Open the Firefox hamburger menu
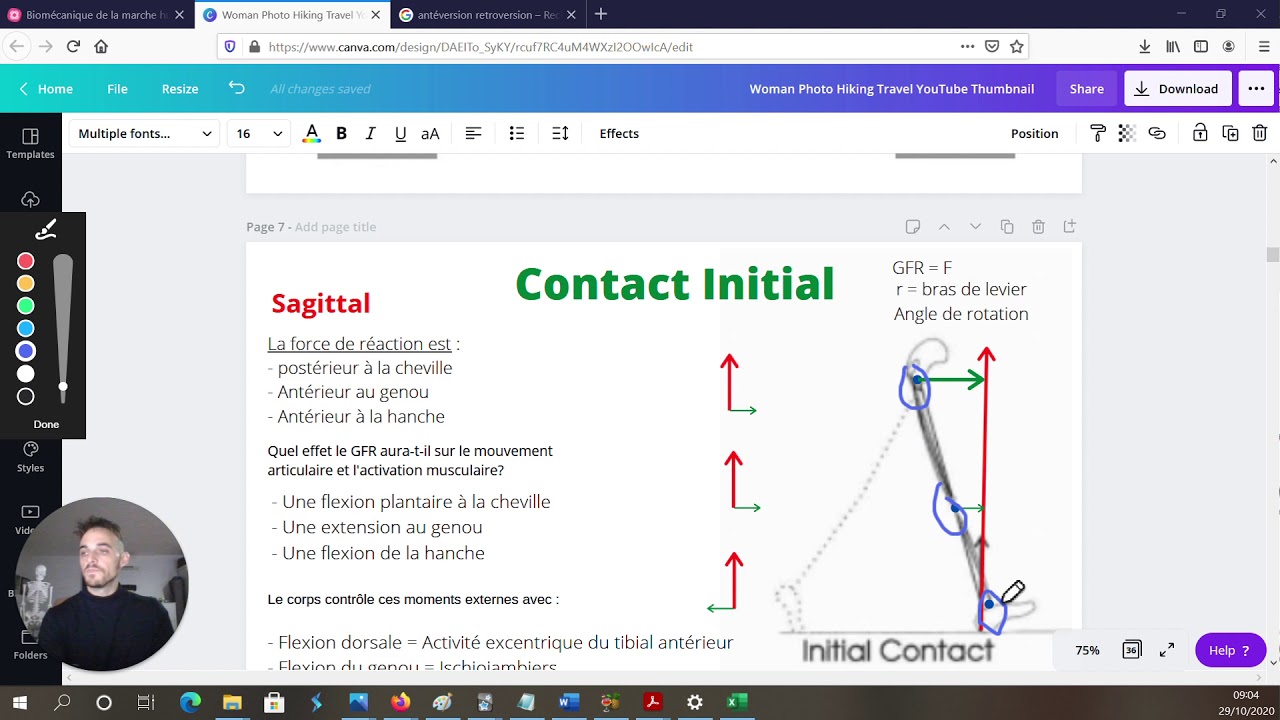The image size is (1280, 720). click(1263, 46)
